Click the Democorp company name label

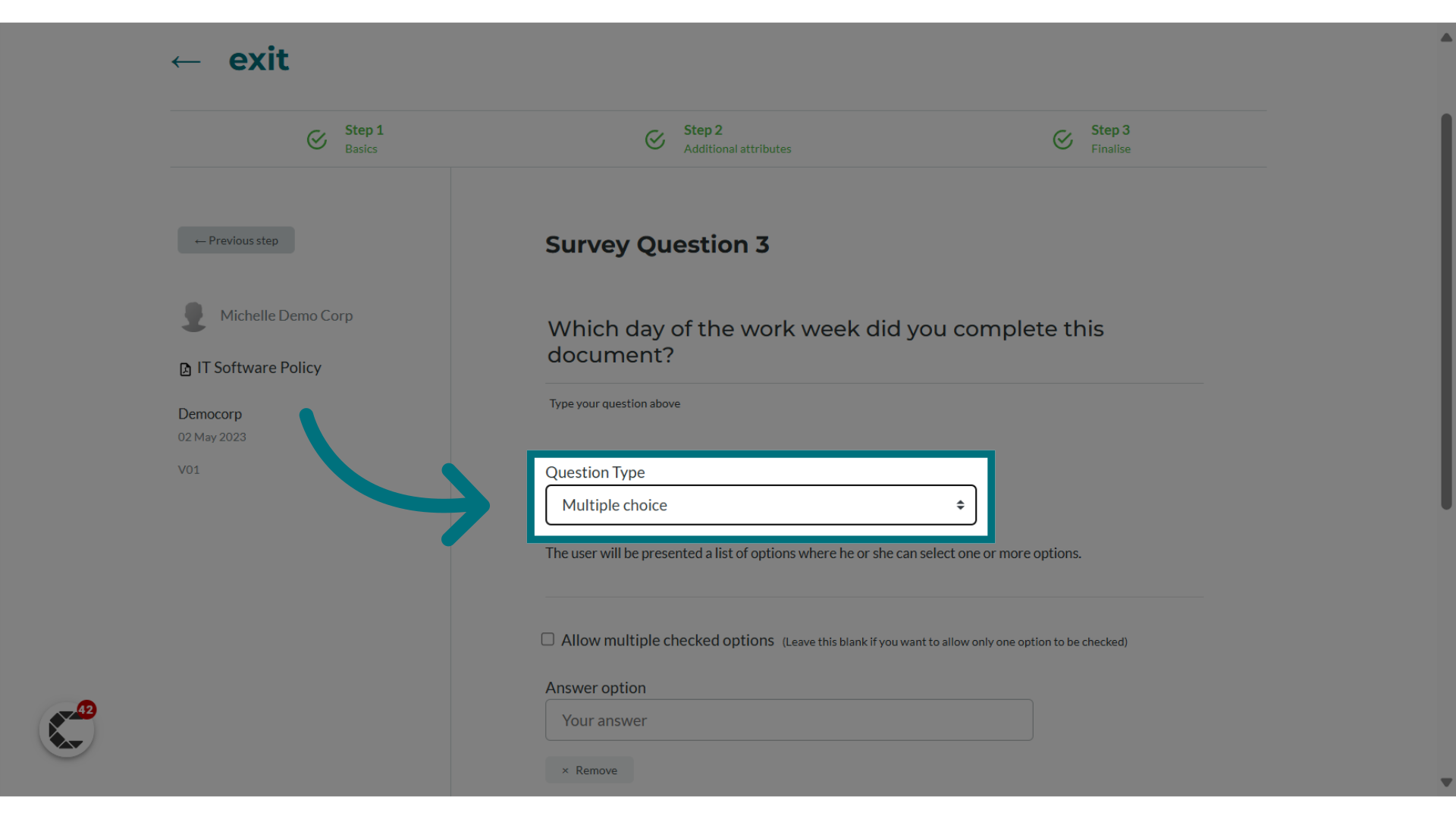tap(210, 413)
